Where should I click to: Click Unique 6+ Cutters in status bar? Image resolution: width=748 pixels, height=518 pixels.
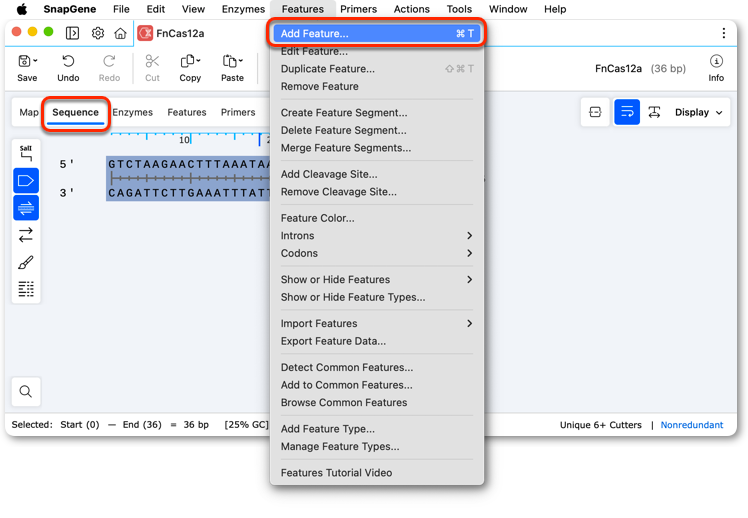click(601, 425)
